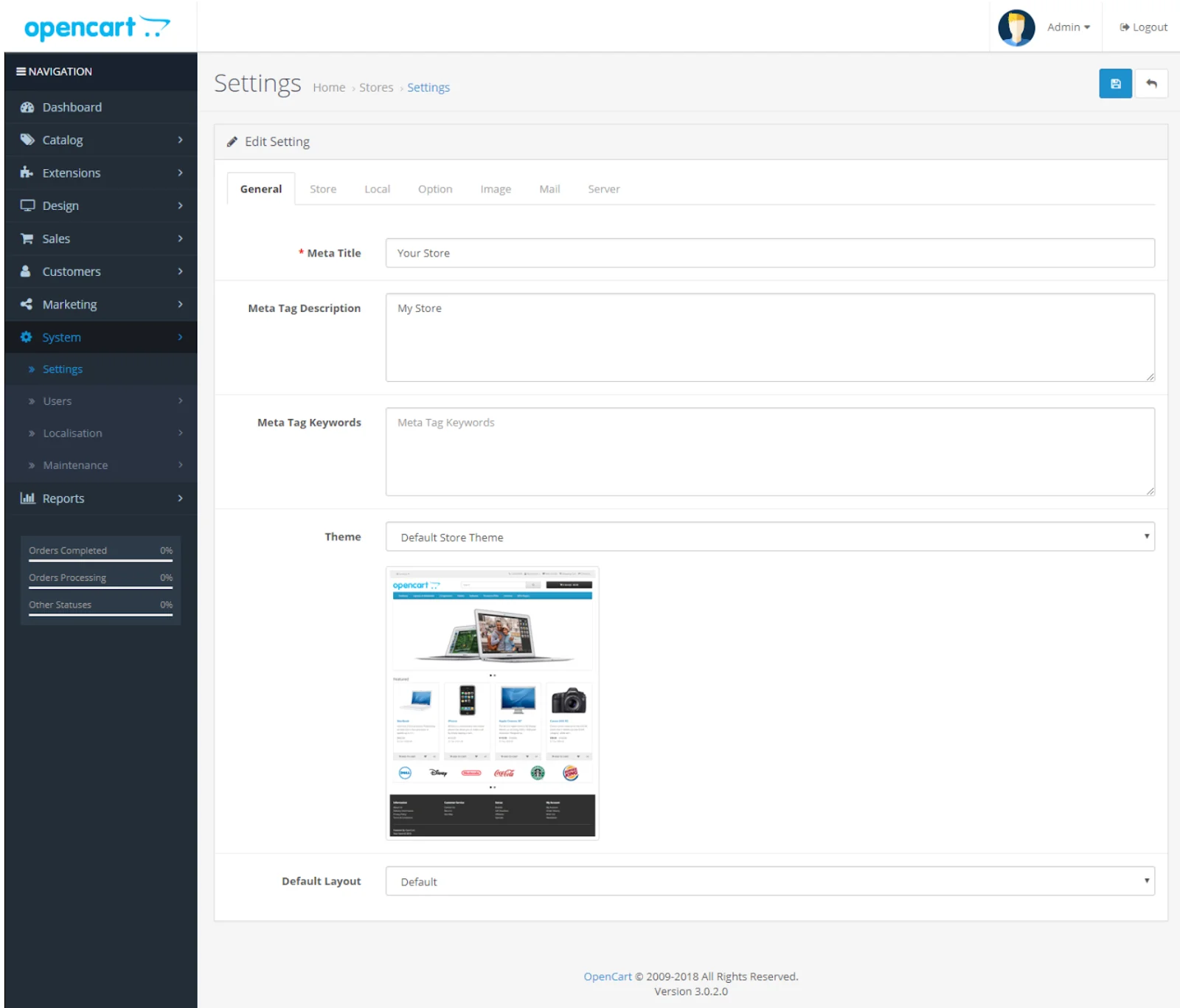The height and width of the screenshot is (1008, 1180).
Task: Open Sales using the cart icon
Action: [x=27, y=238]
